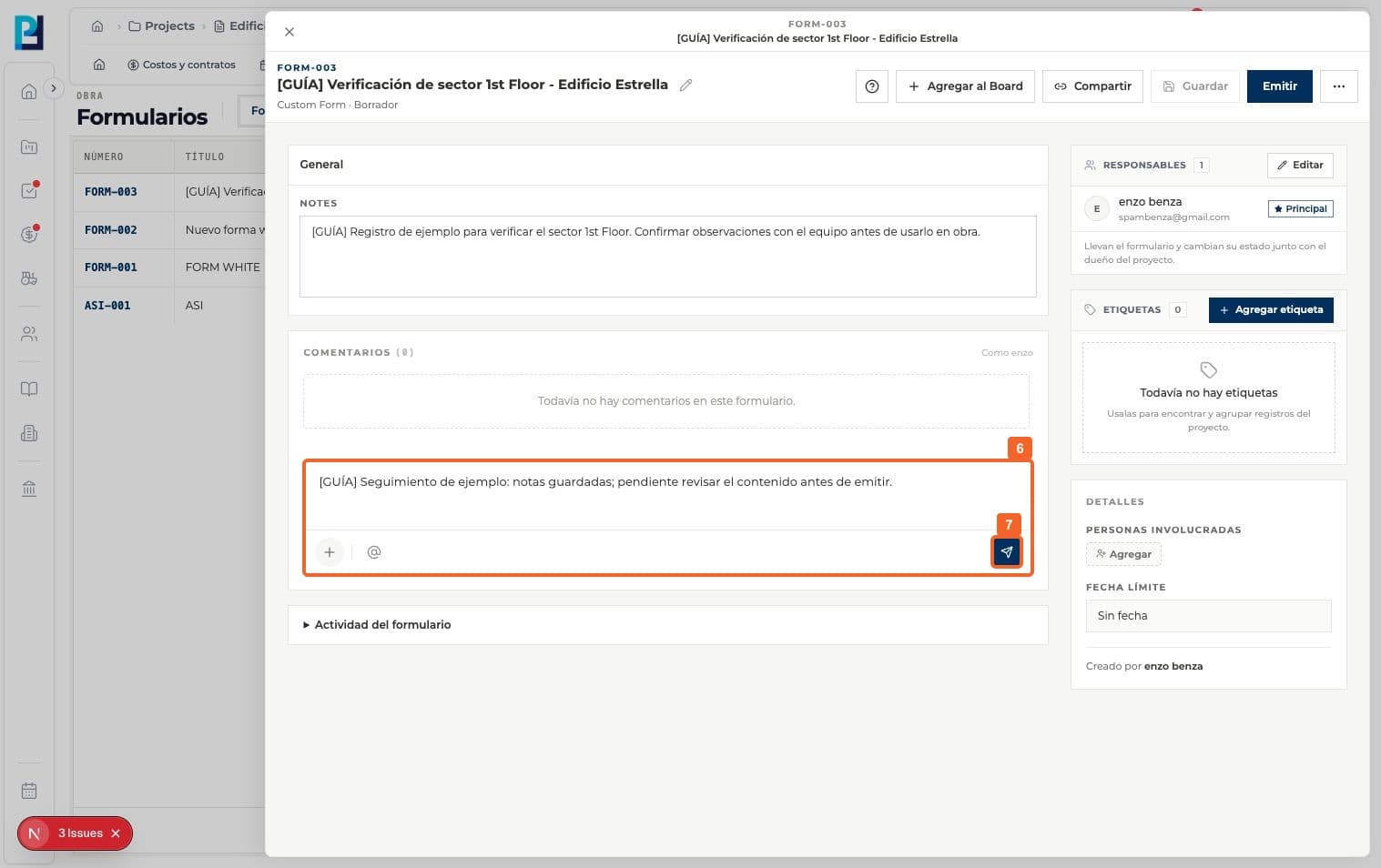1381x868 pixels.
Task: Click Agregar under Personas Involucradas
Action: (x=1123, y=554)
